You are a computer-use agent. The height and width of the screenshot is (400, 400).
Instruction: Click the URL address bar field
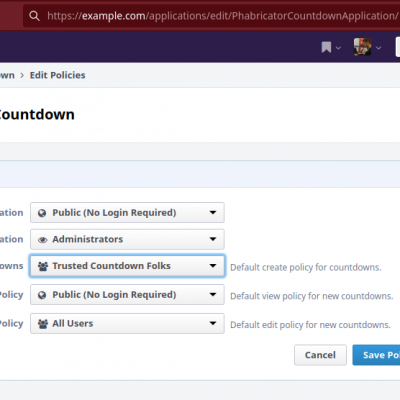211,16
